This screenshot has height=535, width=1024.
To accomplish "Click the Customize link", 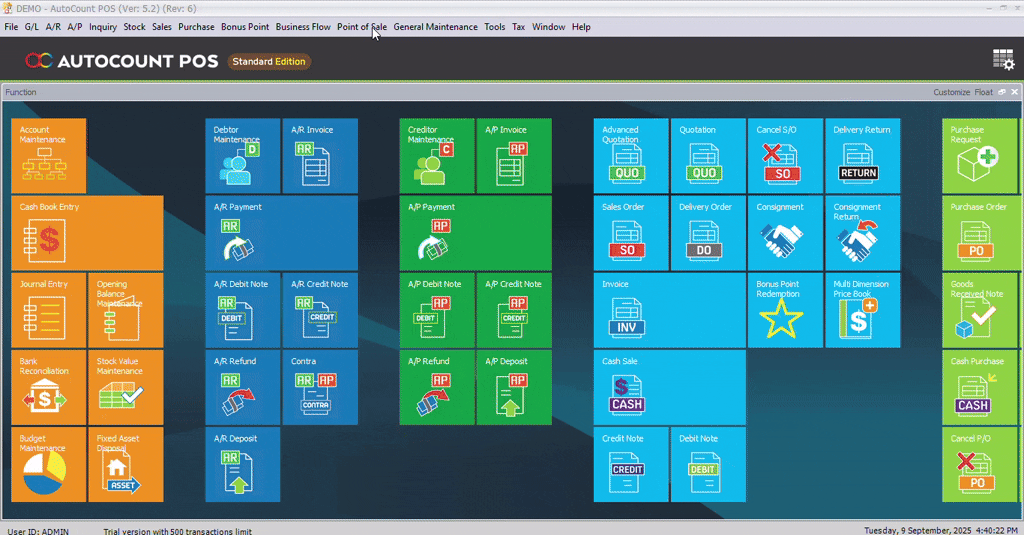I will tap(951, 92).
